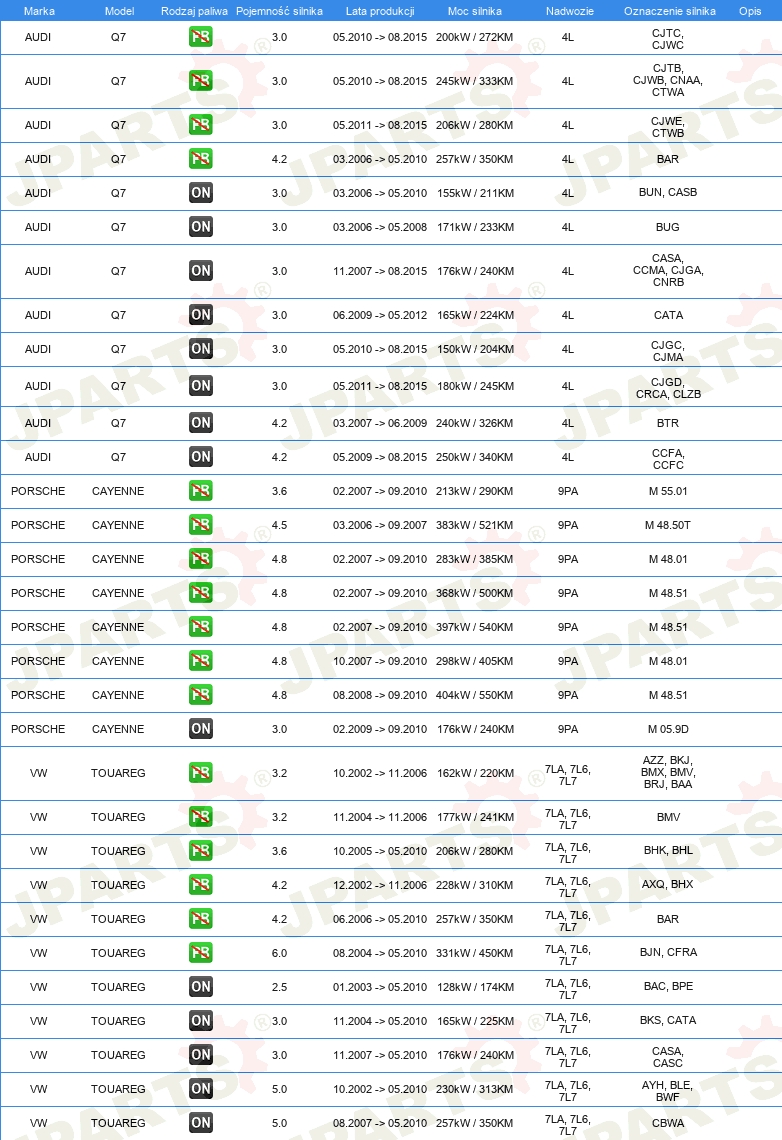Click the Oznaczenie silnika column header
This screenshot has width=782, height=1140.
coord(669,11)
